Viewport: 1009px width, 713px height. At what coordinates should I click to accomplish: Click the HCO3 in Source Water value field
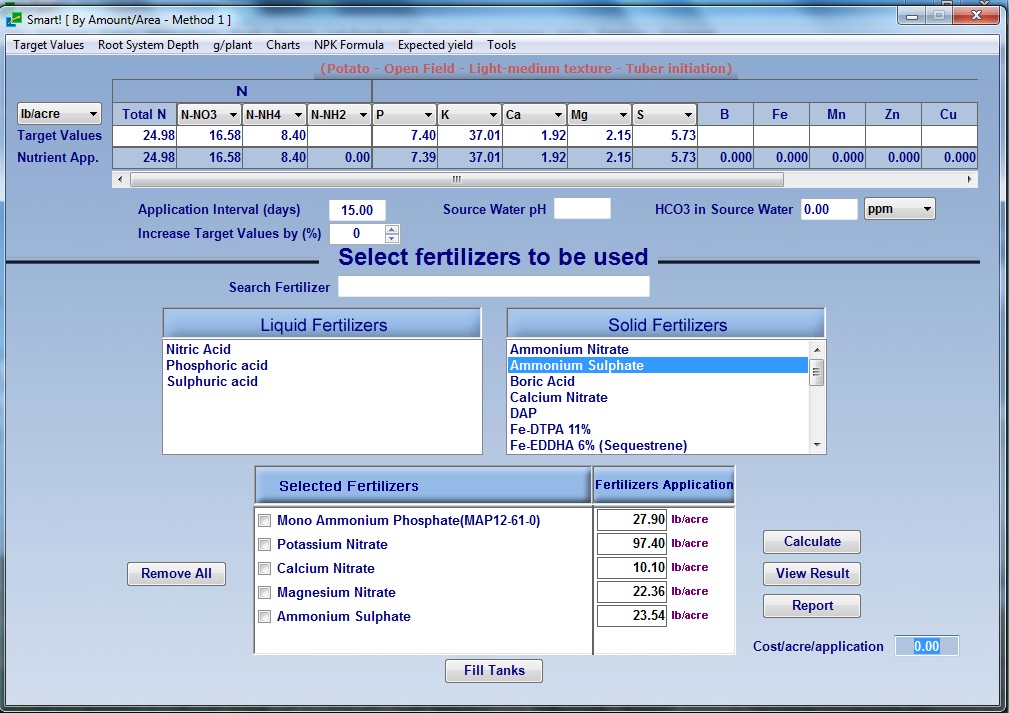pos(829,209)
